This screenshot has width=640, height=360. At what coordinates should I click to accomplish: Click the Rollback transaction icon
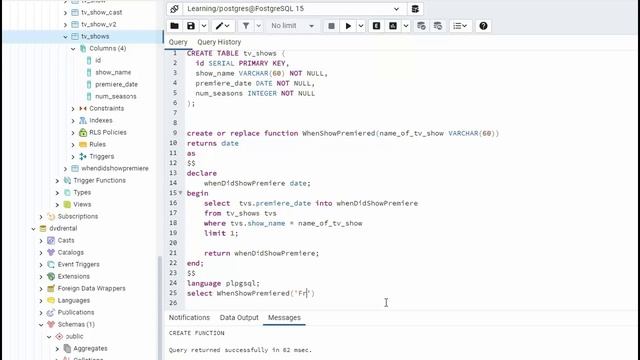coord(438,26)
